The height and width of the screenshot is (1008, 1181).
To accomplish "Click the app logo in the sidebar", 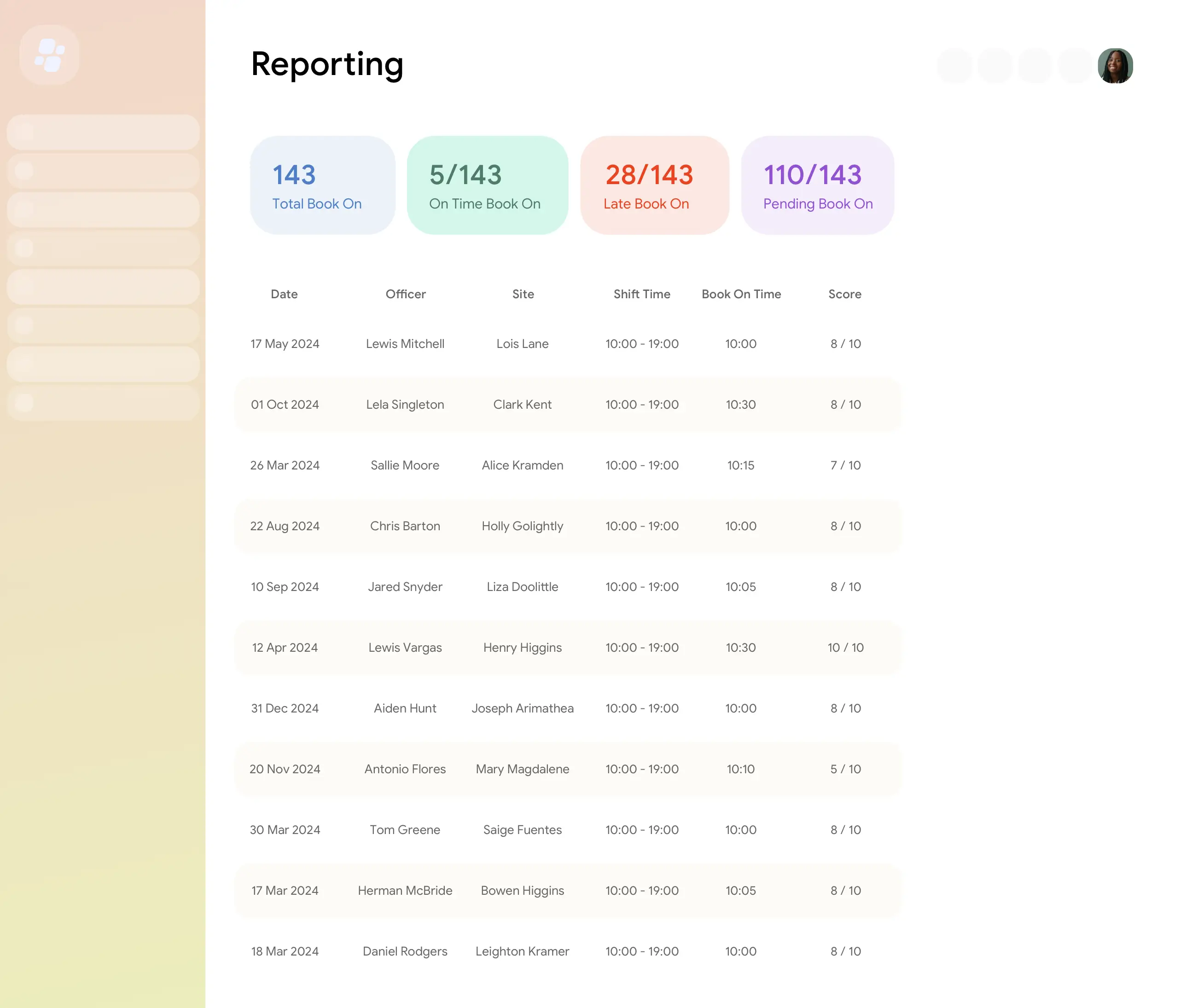I will (50, 54).
